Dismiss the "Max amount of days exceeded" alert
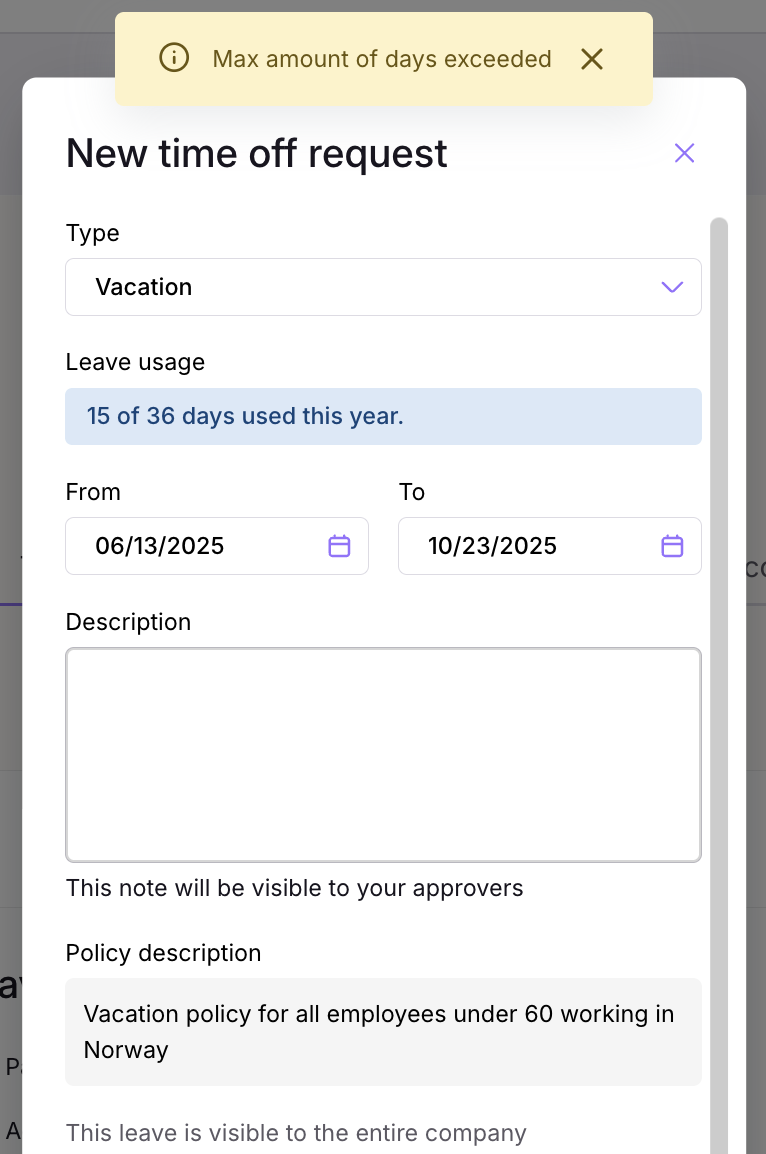This screenshot has width=766, height=1154. (592, 59)
